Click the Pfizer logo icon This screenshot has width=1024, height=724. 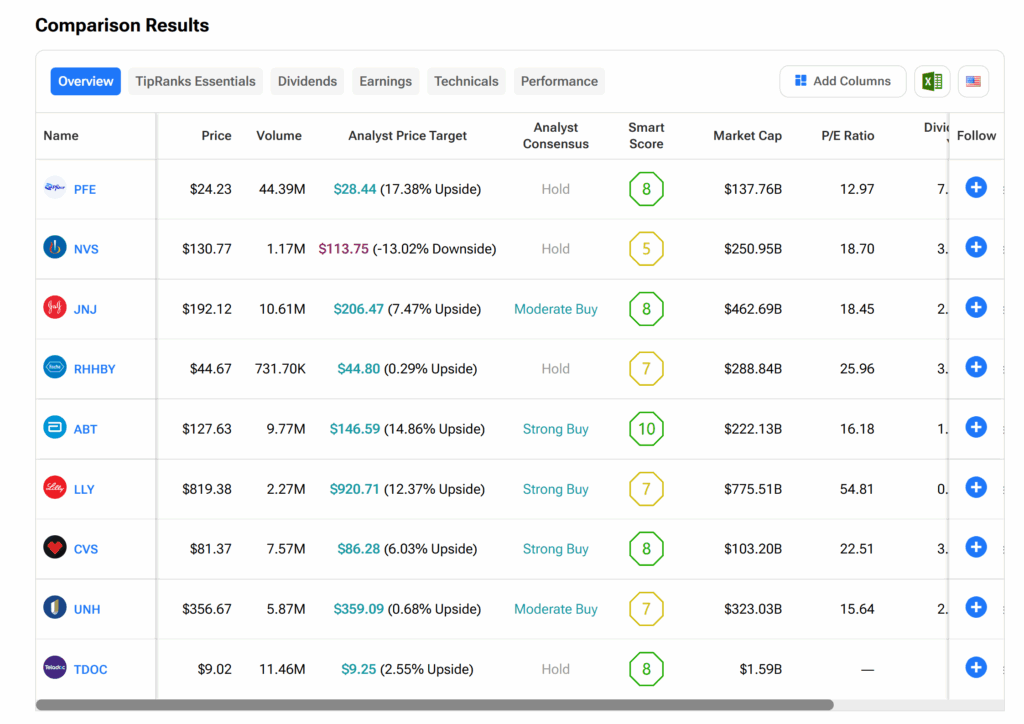pyautogui.click(x=55, y=188)
